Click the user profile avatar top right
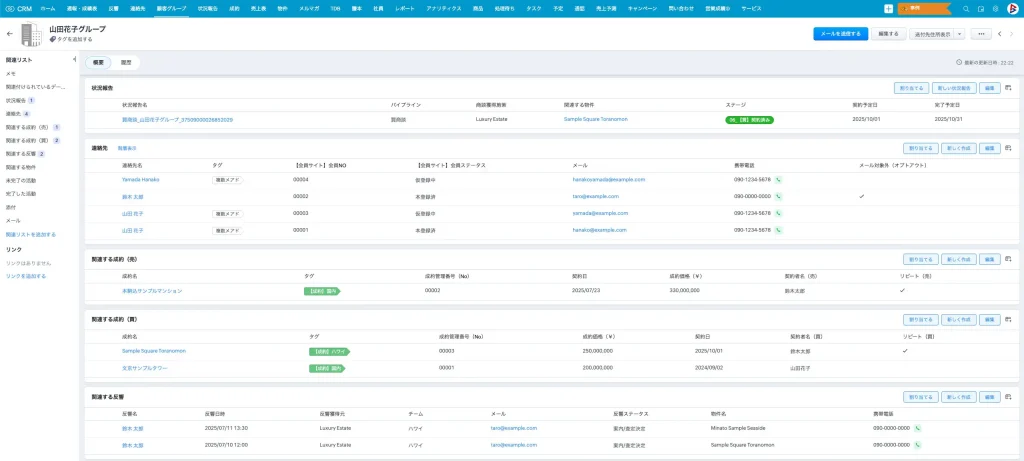 point(1011,7)
